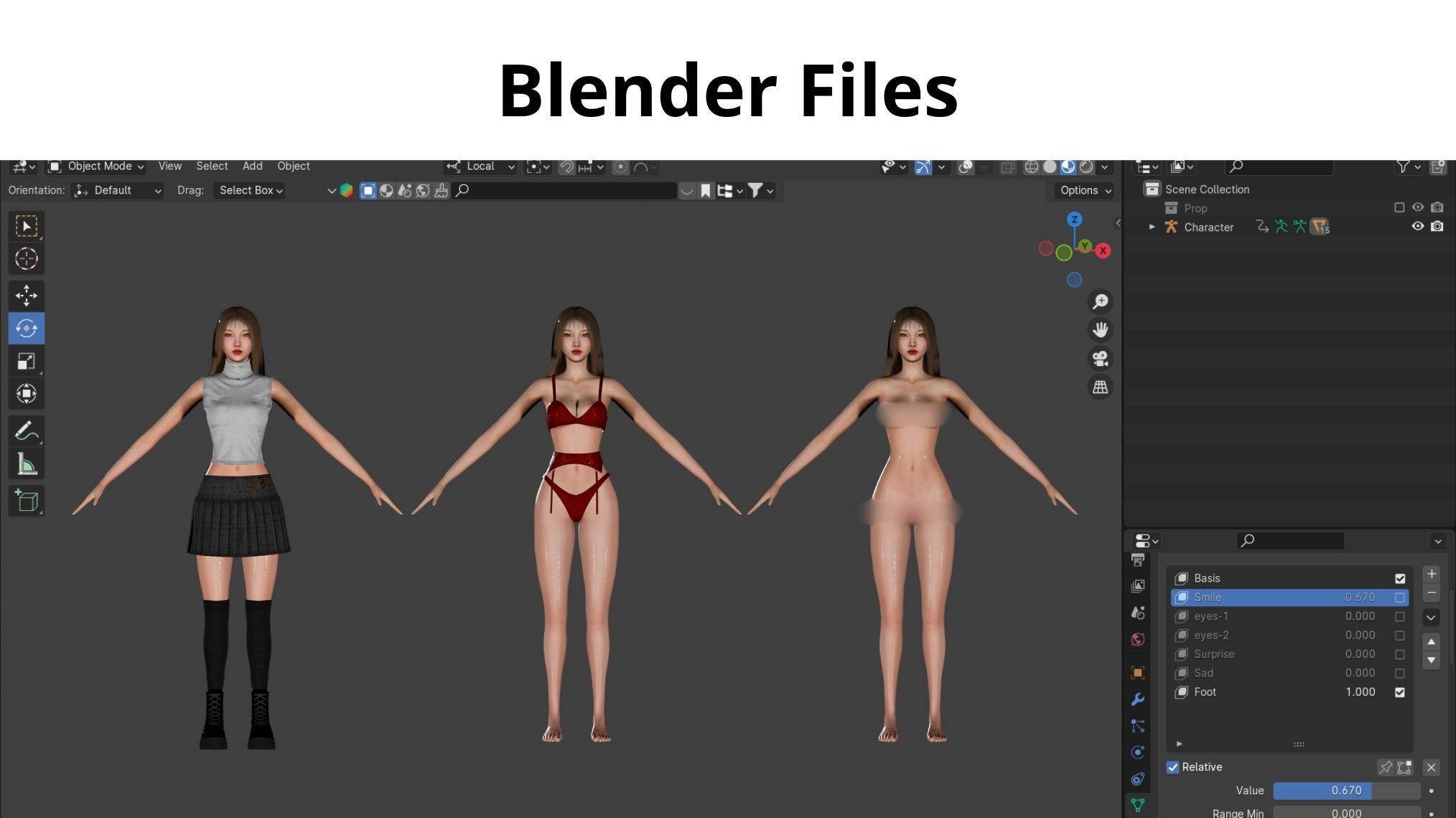The image size is (1456, 818).
Task: Open the World properties globe tab
Action: [1138, 639]
